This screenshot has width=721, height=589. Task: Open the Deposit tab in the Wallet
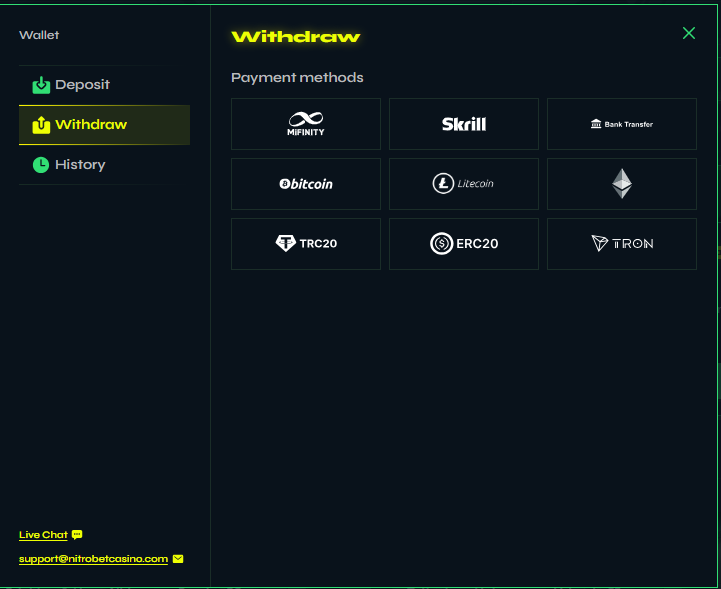[82, 85]
